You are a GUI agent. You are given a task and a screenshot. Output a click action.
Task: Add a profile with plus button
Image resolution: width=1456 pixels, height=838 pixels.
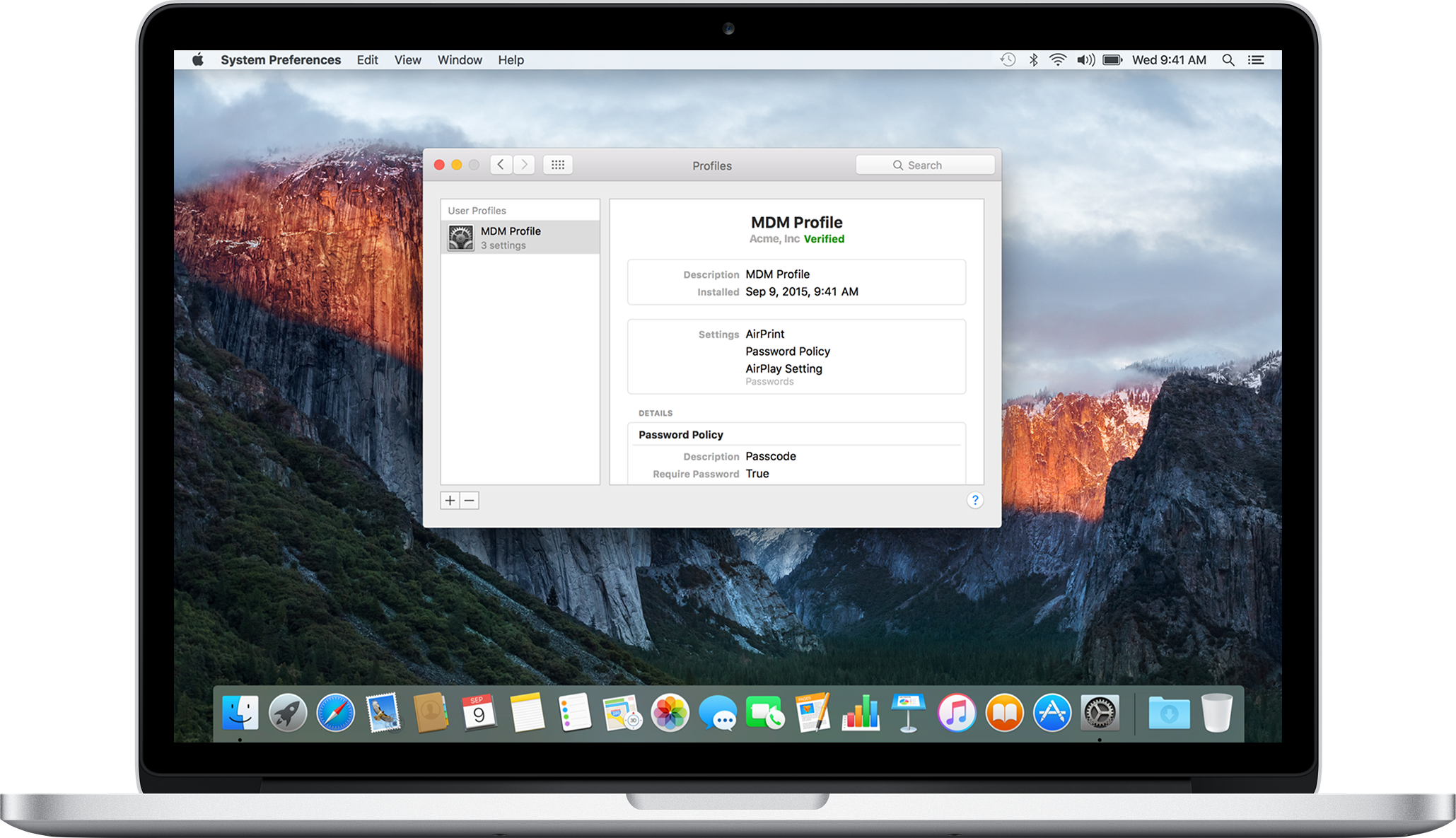pos(450,501)
